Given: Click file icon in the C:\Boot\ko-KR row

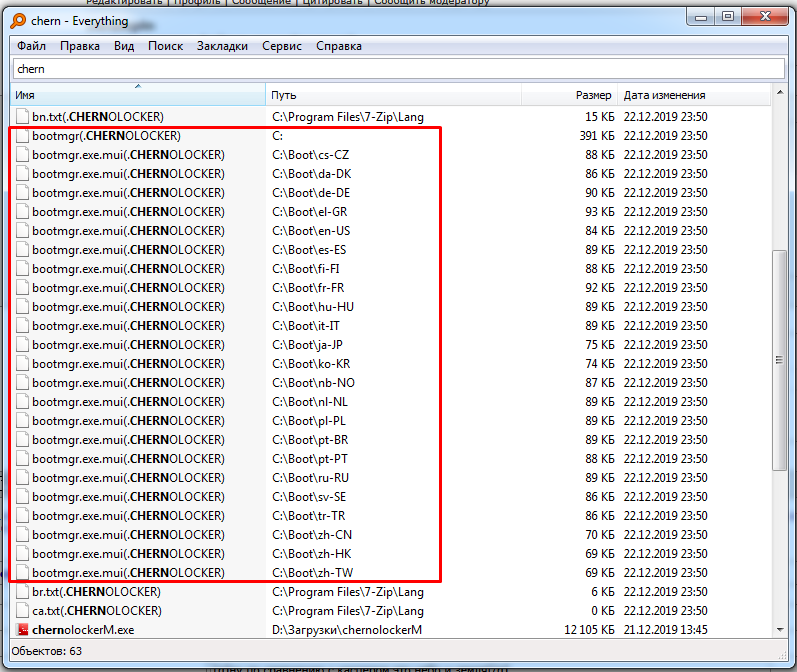Looking at the screenshot, I should (x=22, y=364).
